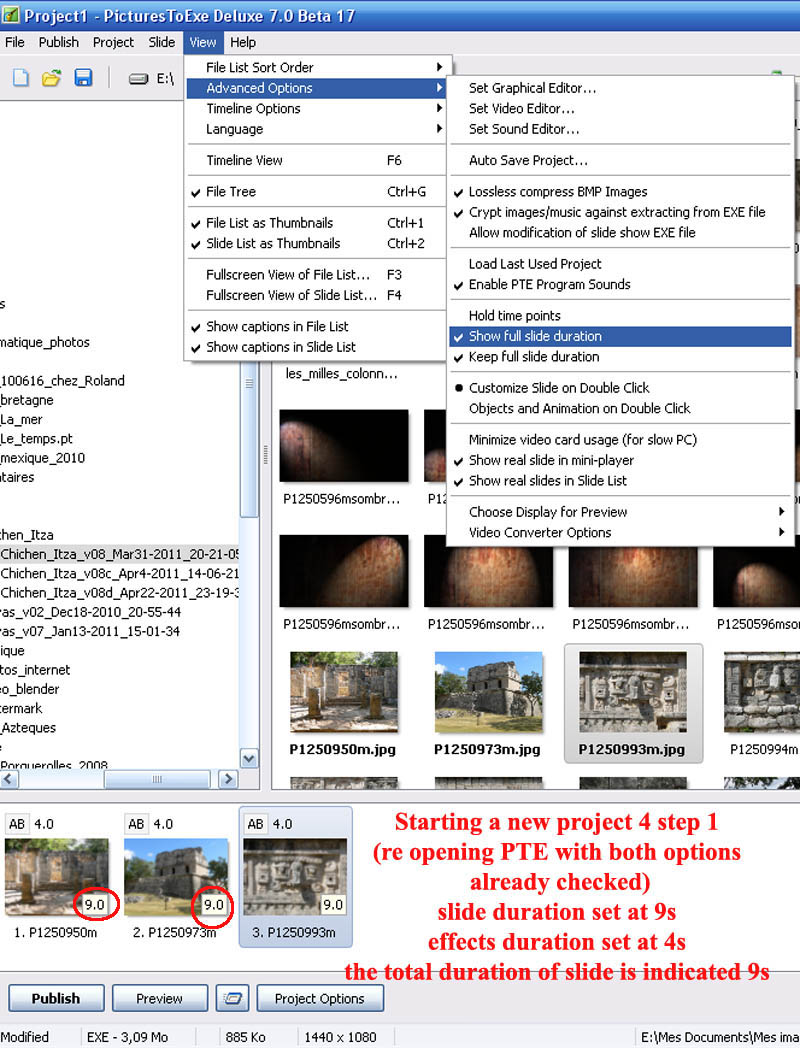The height and width of the screenshot is (1048, 800).
Task: Toggle Keep full slide duration option
Action: (x=534, y=357)
